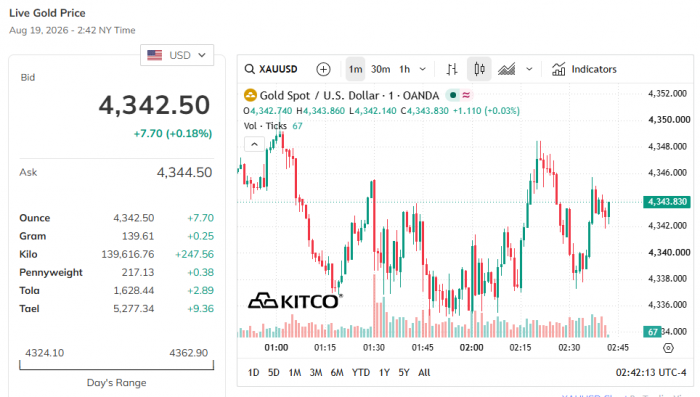Open the Indicators menu
Viewport: 700px width, 397px height.
(584, 69)
